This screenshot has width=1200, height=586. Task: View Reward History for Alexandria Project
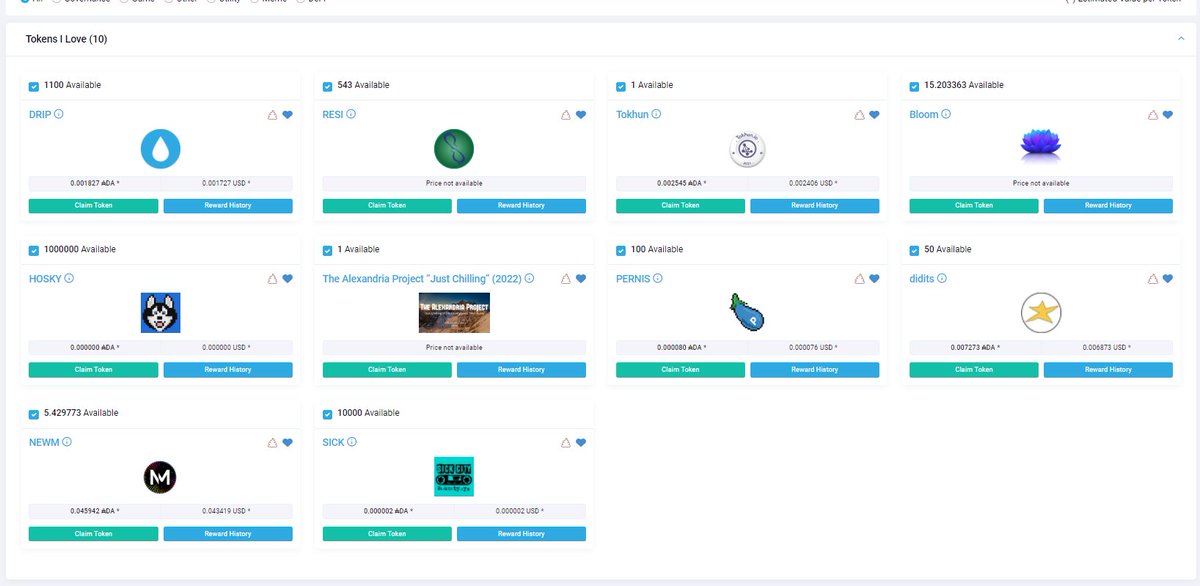tap(521, 370)
